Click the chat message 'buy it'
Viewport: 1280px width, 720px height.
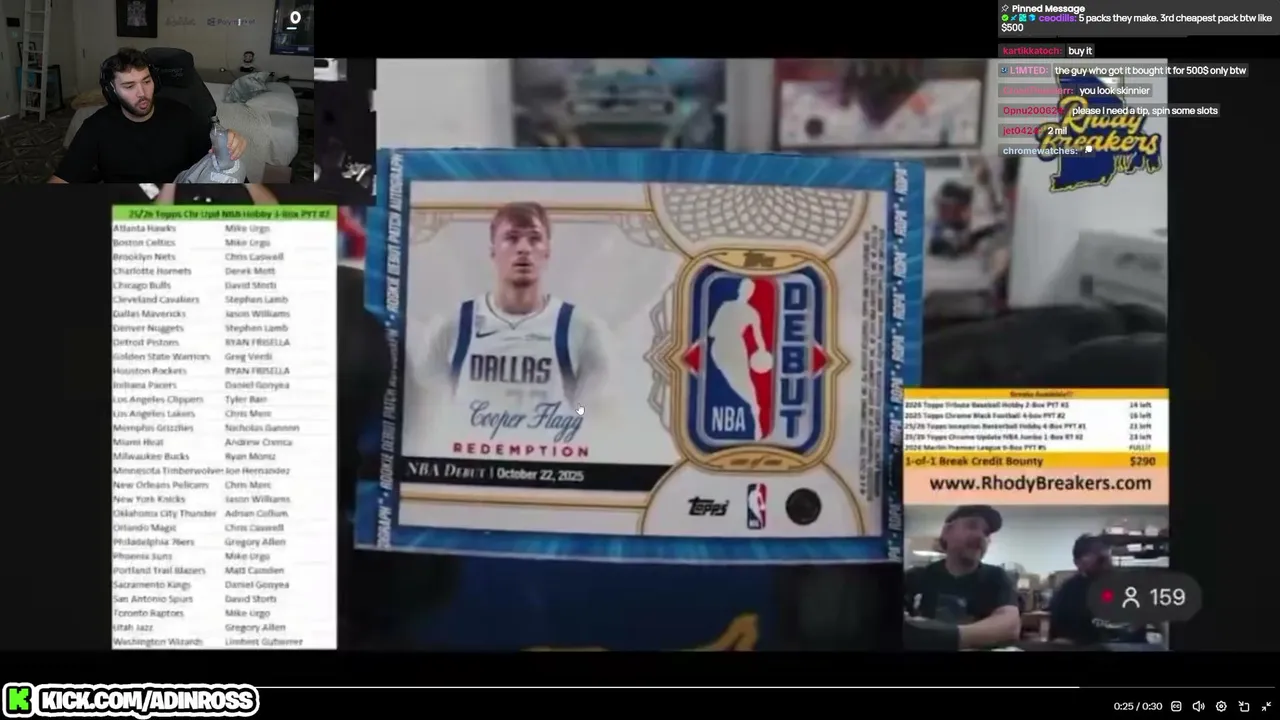(1080, 51)
